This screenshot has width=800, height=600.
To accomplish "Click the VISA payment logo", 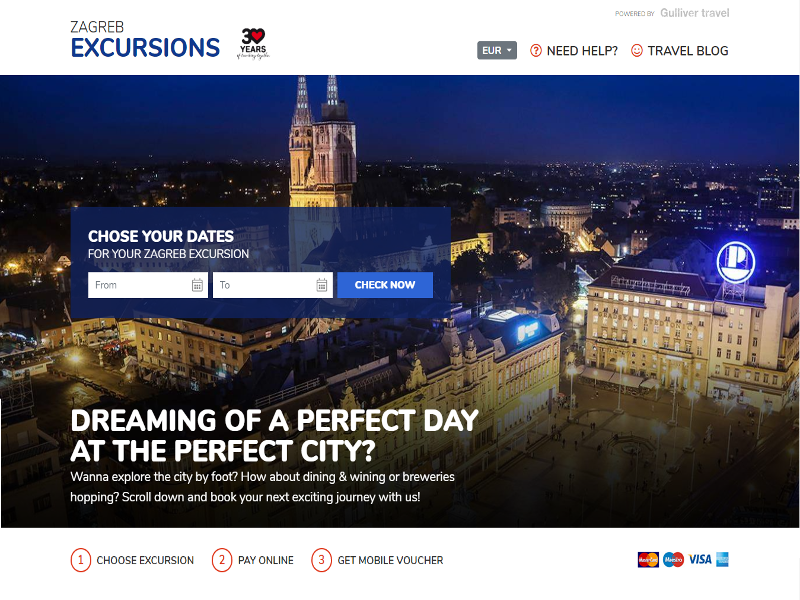I will click(x=700, y=560).
